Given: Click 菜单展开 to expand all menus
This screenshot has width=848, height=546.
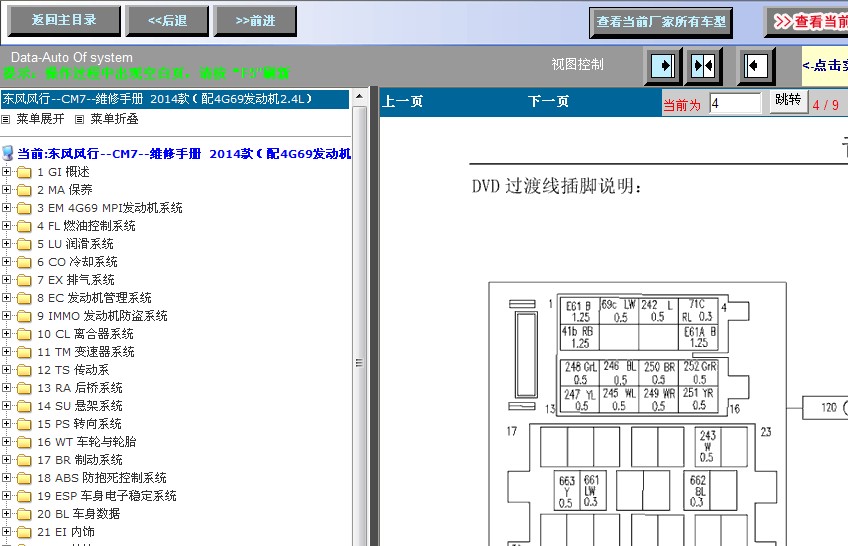Looking at the screenshot, I should 41,119.
